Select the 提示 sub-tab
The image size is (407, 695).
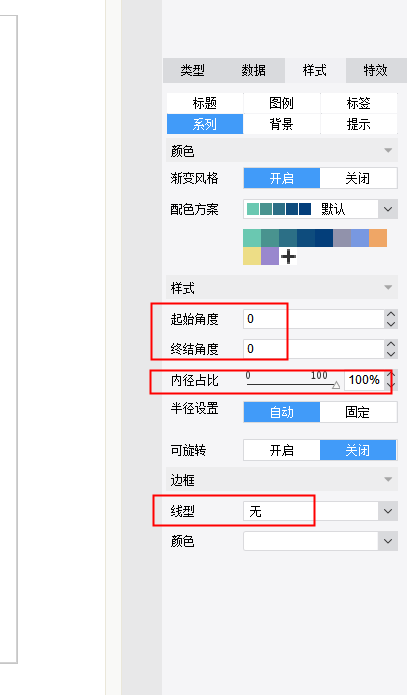(x=359, y=124)
